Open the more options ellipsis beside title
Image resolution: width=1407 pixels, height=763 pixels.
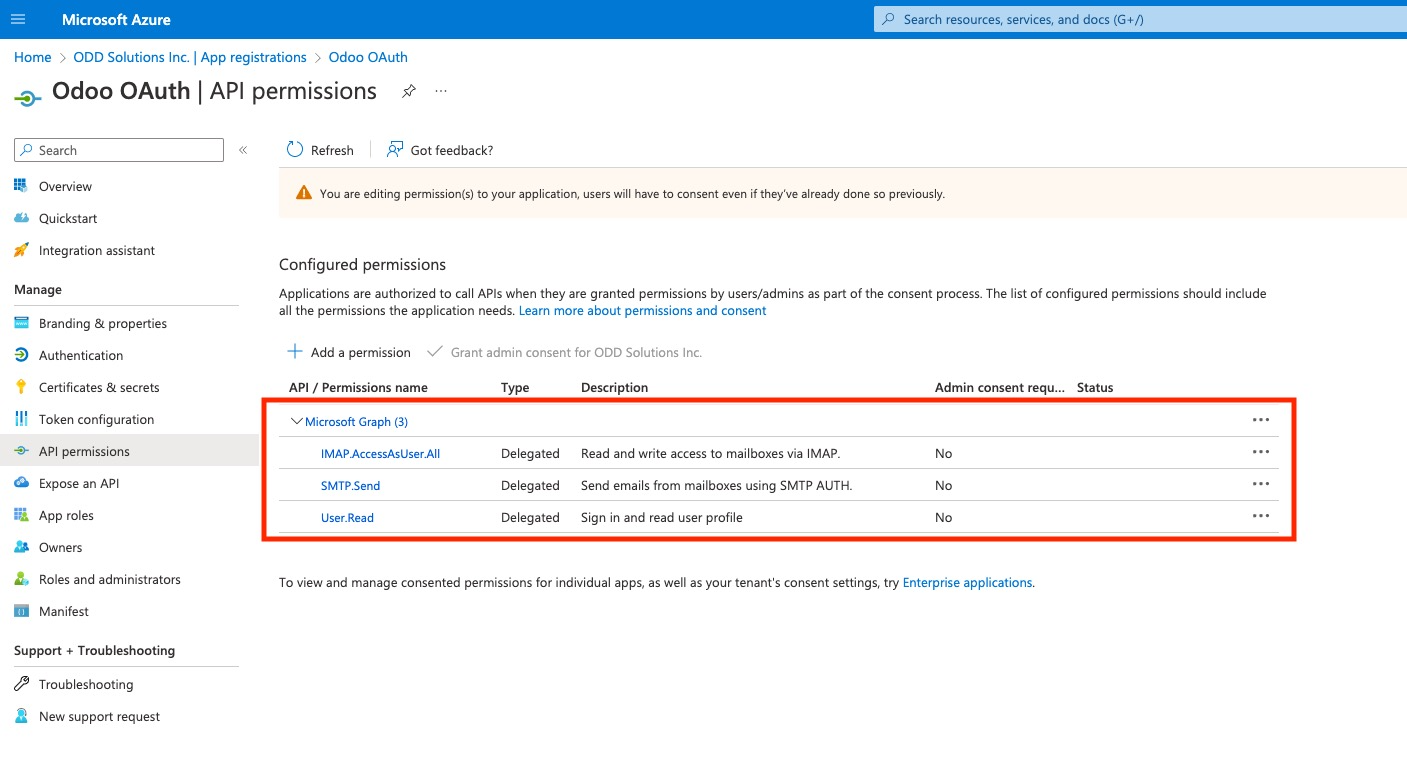(441, 91)
